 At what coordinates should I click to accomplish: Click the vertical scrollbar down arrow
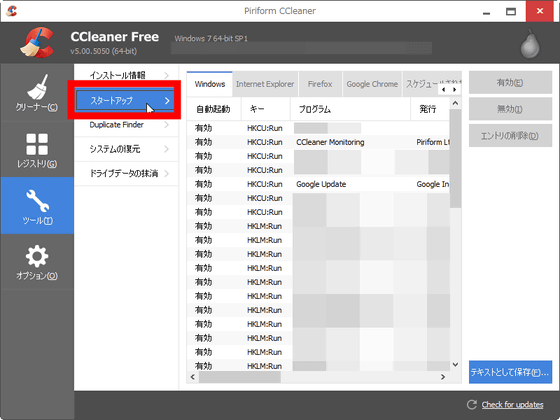(455, 365)
